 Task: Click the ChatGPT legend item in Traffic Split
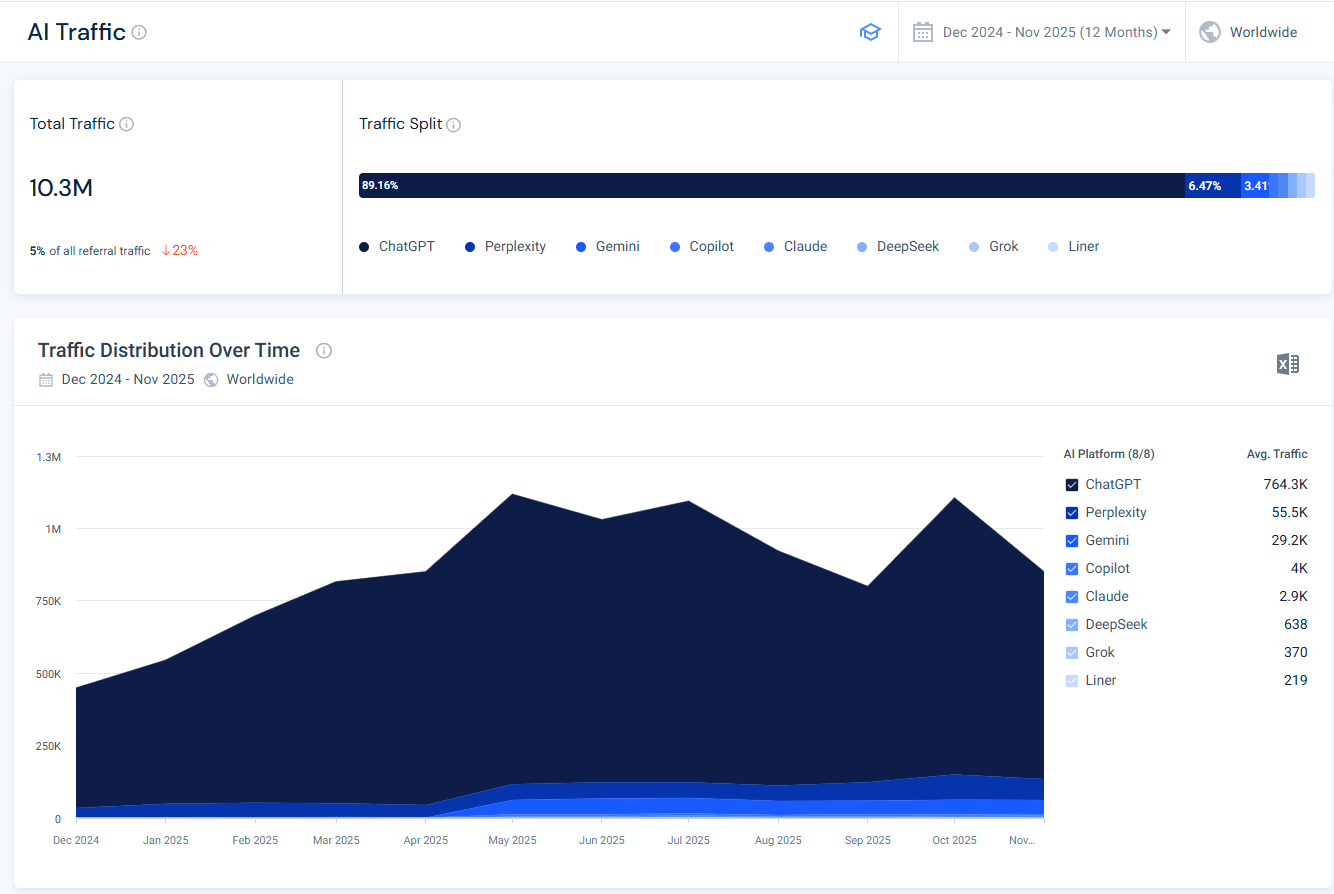(398, 246)
